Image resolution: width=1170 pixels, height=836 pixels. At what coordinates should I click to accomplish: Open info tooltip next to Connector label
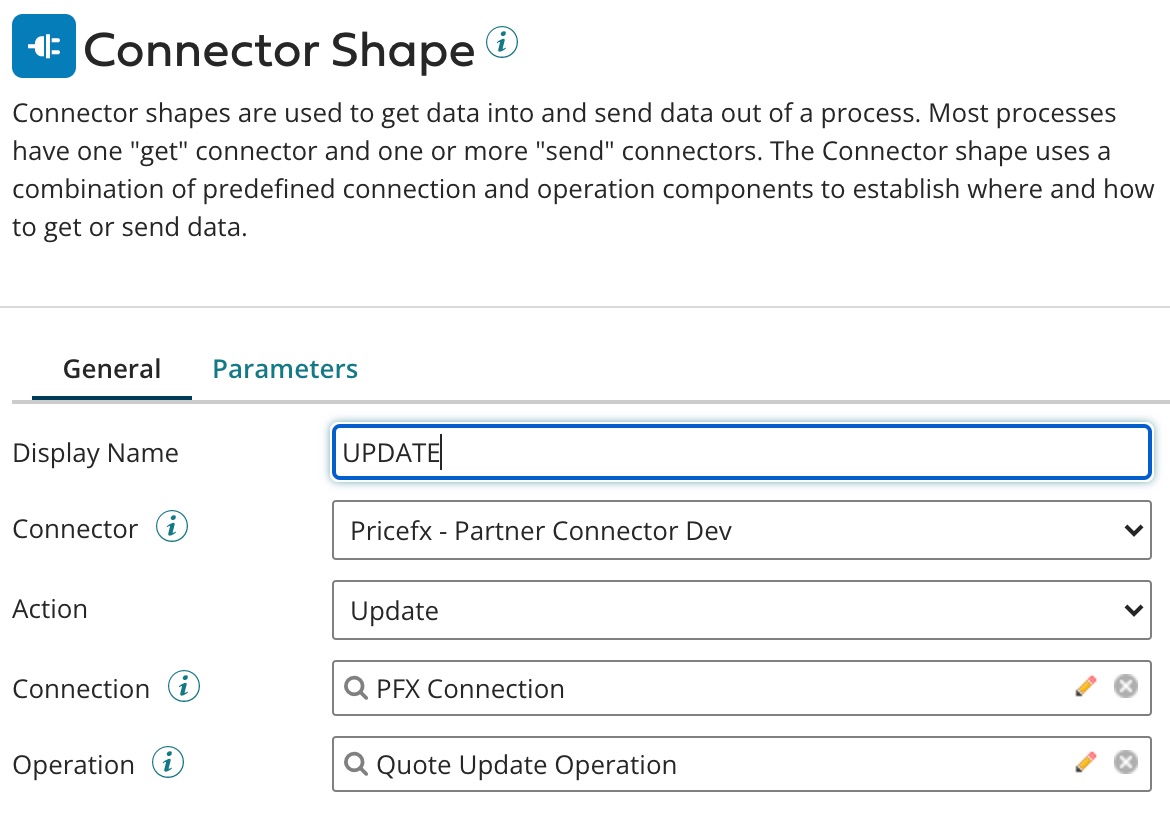(x=172, y=528)
